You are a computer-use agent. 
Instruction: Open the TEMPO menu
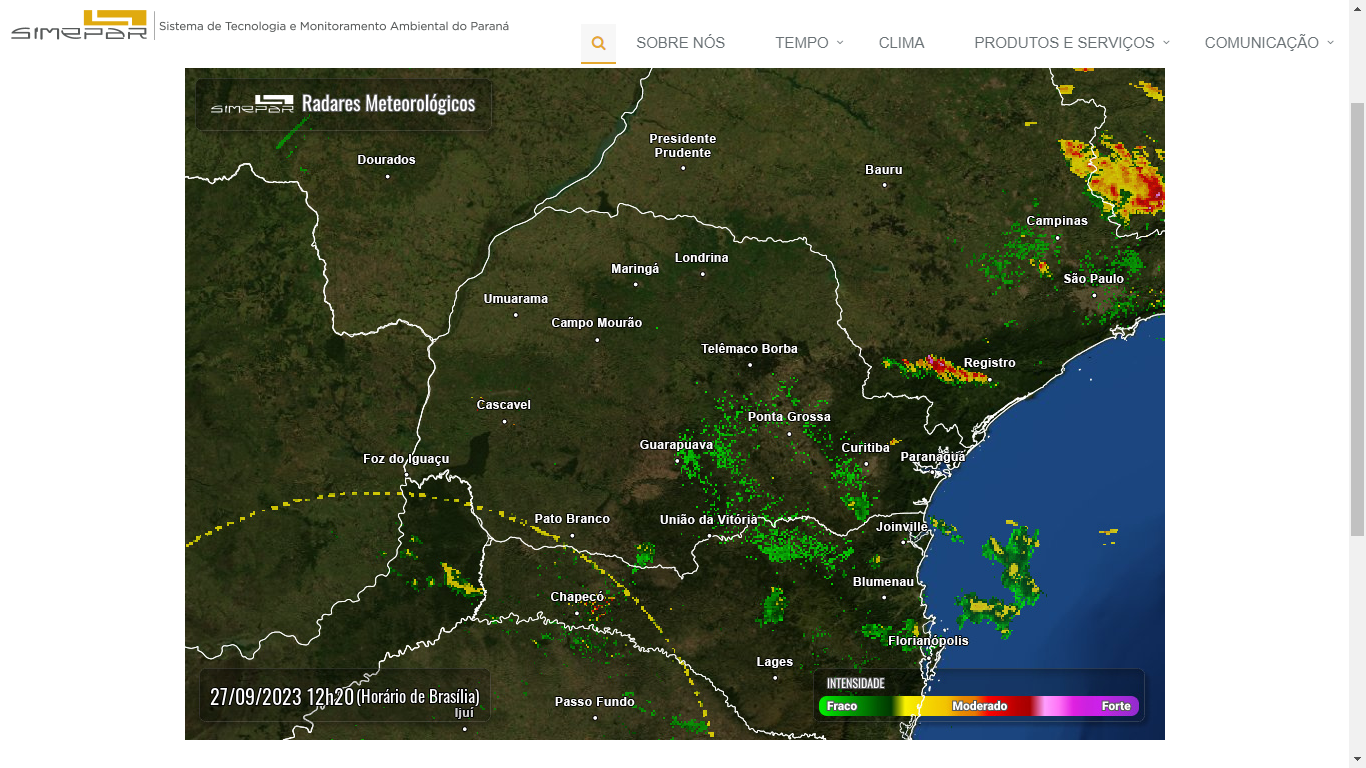(x=802, y=43)
